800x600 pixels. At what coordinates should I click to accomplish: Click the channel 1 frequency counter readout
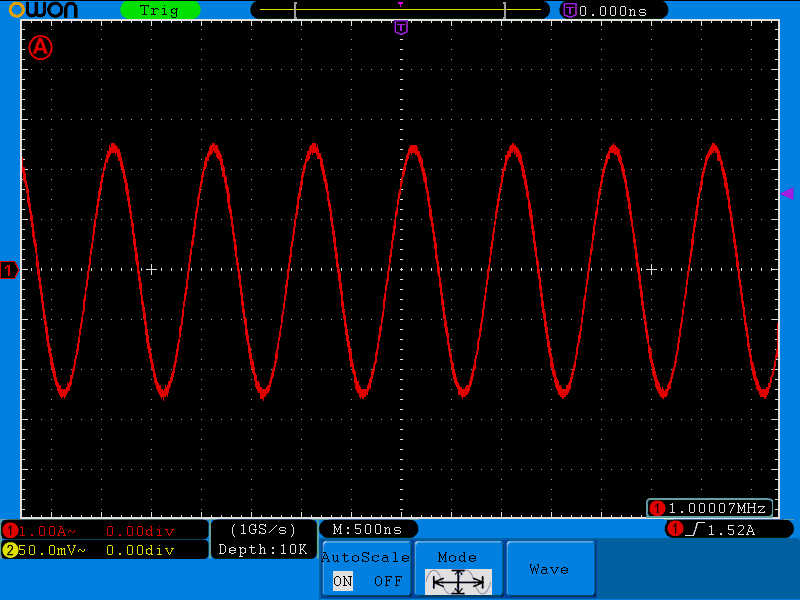point(710,508)
